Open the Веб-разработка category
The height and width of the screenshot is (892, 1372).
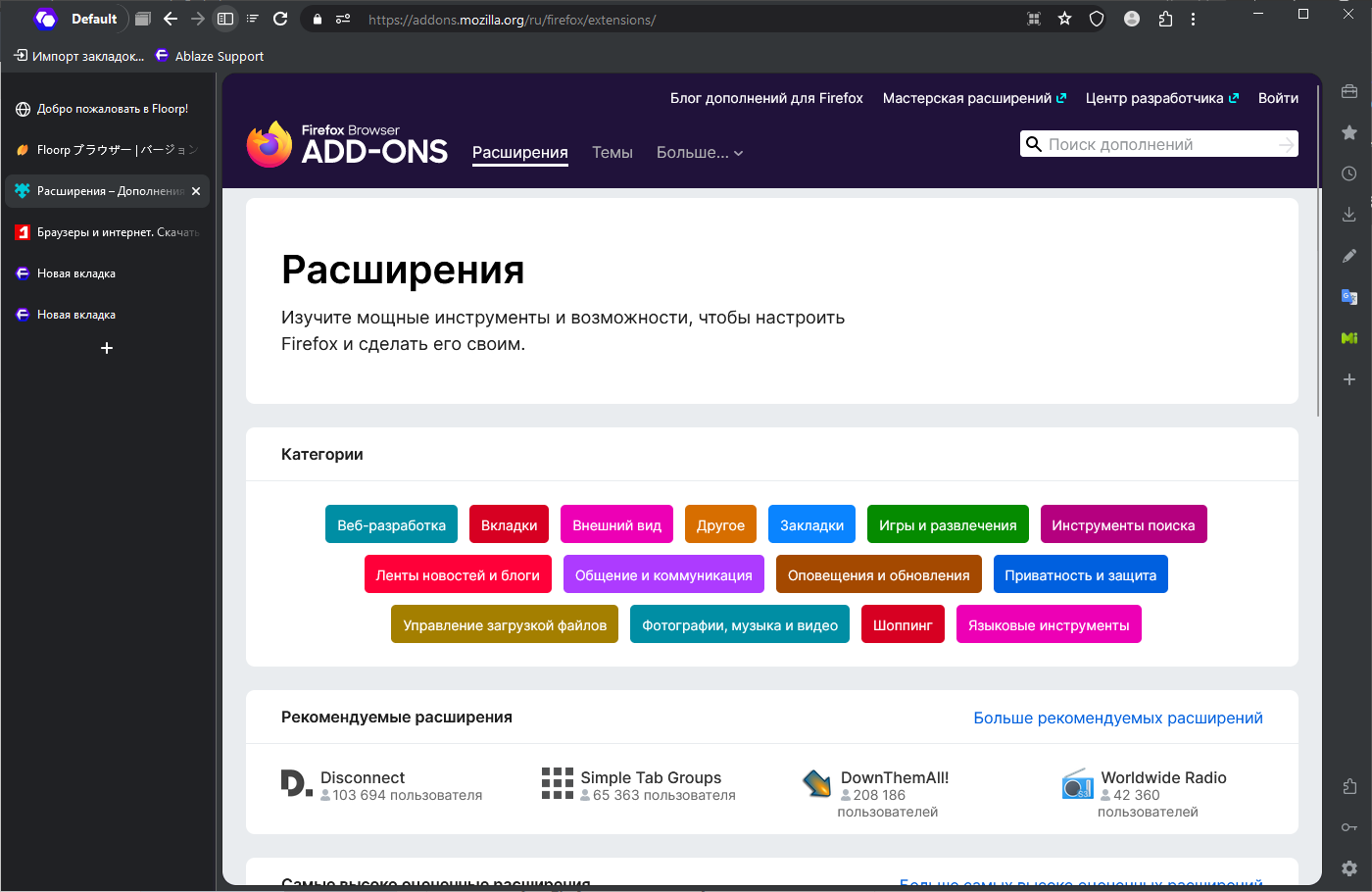(x=391, y=524)
